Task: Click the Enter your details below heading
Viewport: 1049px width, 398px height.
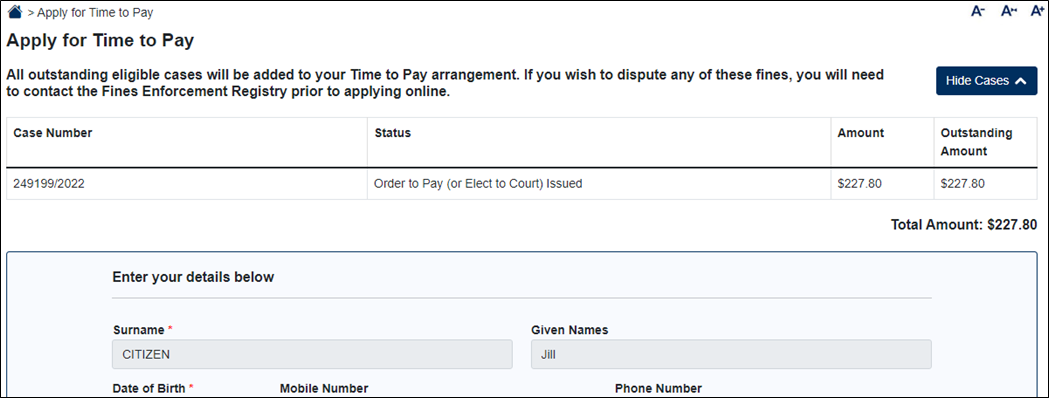Action: 193,277
